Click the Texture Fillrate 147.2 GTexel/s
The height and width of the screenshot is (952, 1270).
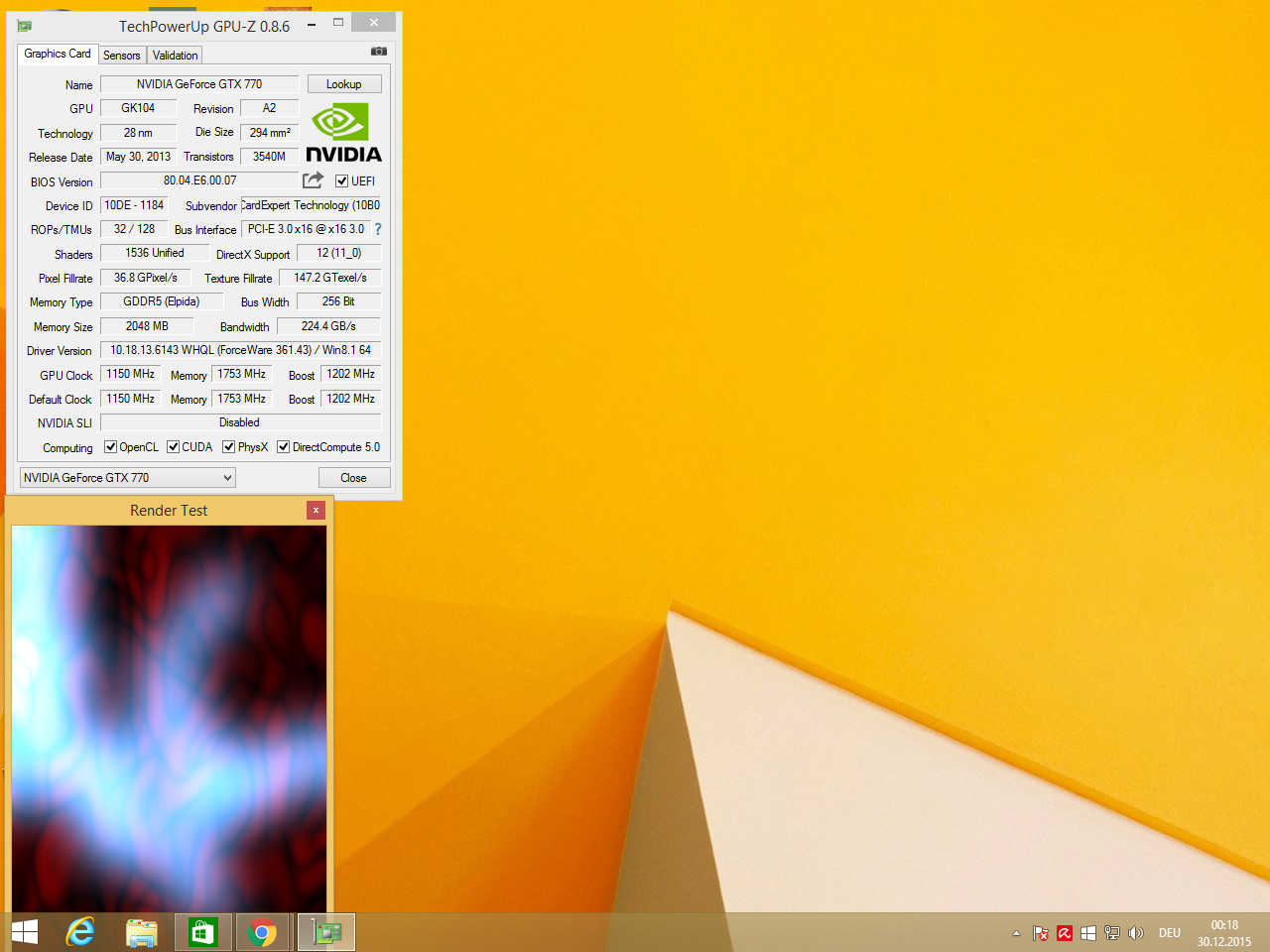[x=330, y=278]
